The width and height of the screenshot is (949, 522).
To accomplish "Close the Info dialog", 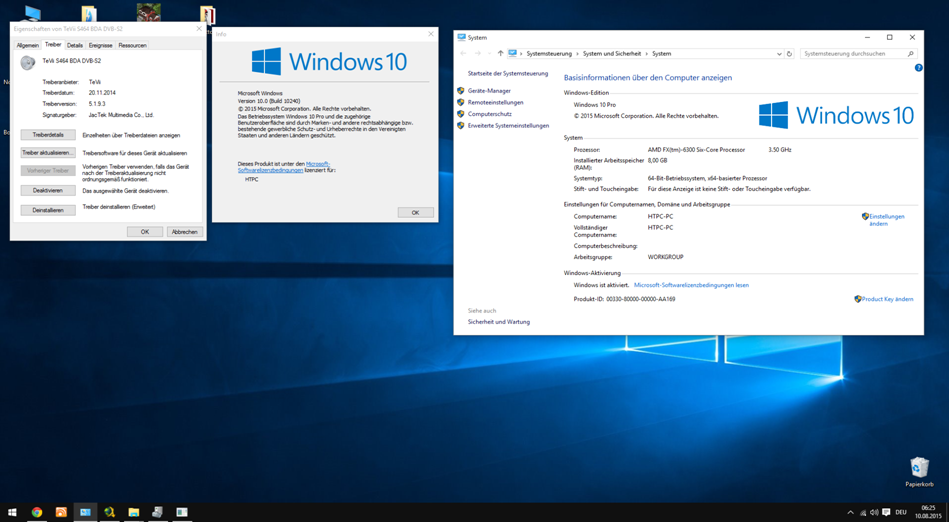I will click(430, 34).
